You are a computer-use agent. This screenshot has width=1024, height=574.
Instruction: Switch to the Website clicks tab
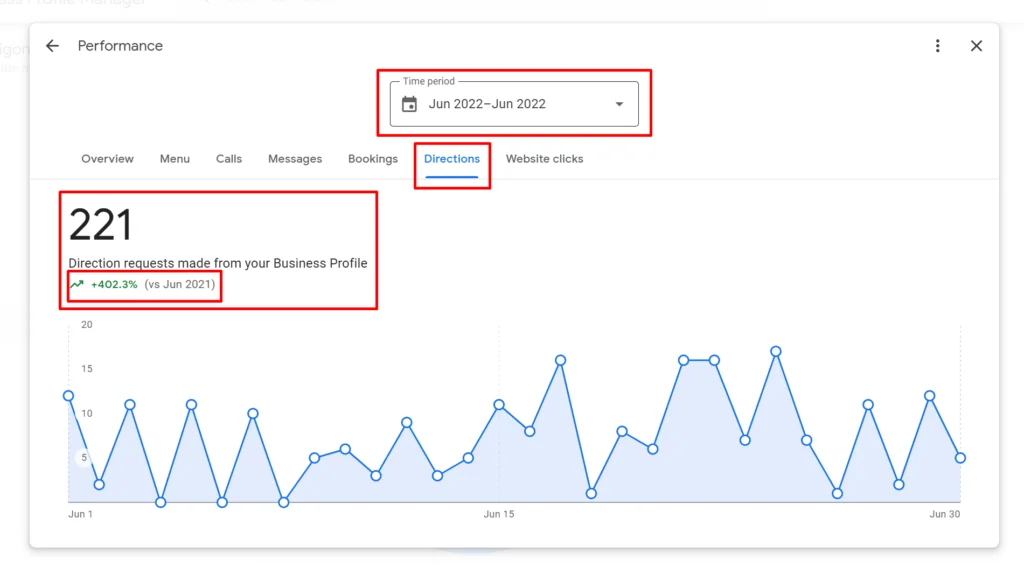[x=544, y=159]
